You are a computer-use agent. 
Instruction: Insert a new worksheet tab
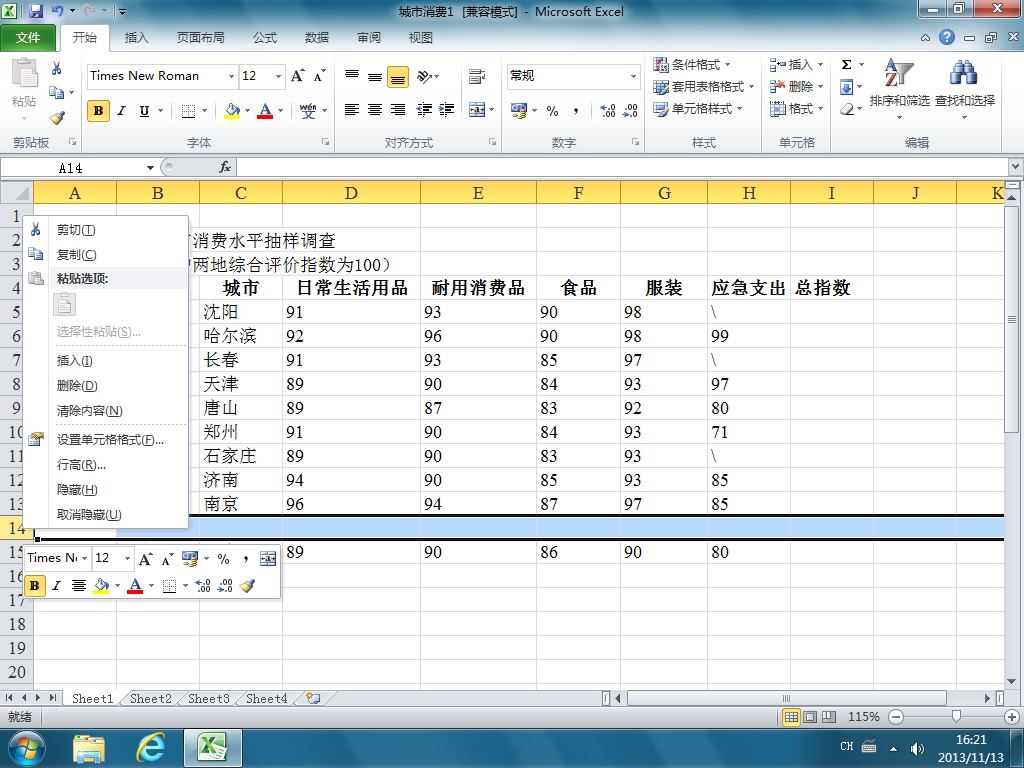(313, 698)
